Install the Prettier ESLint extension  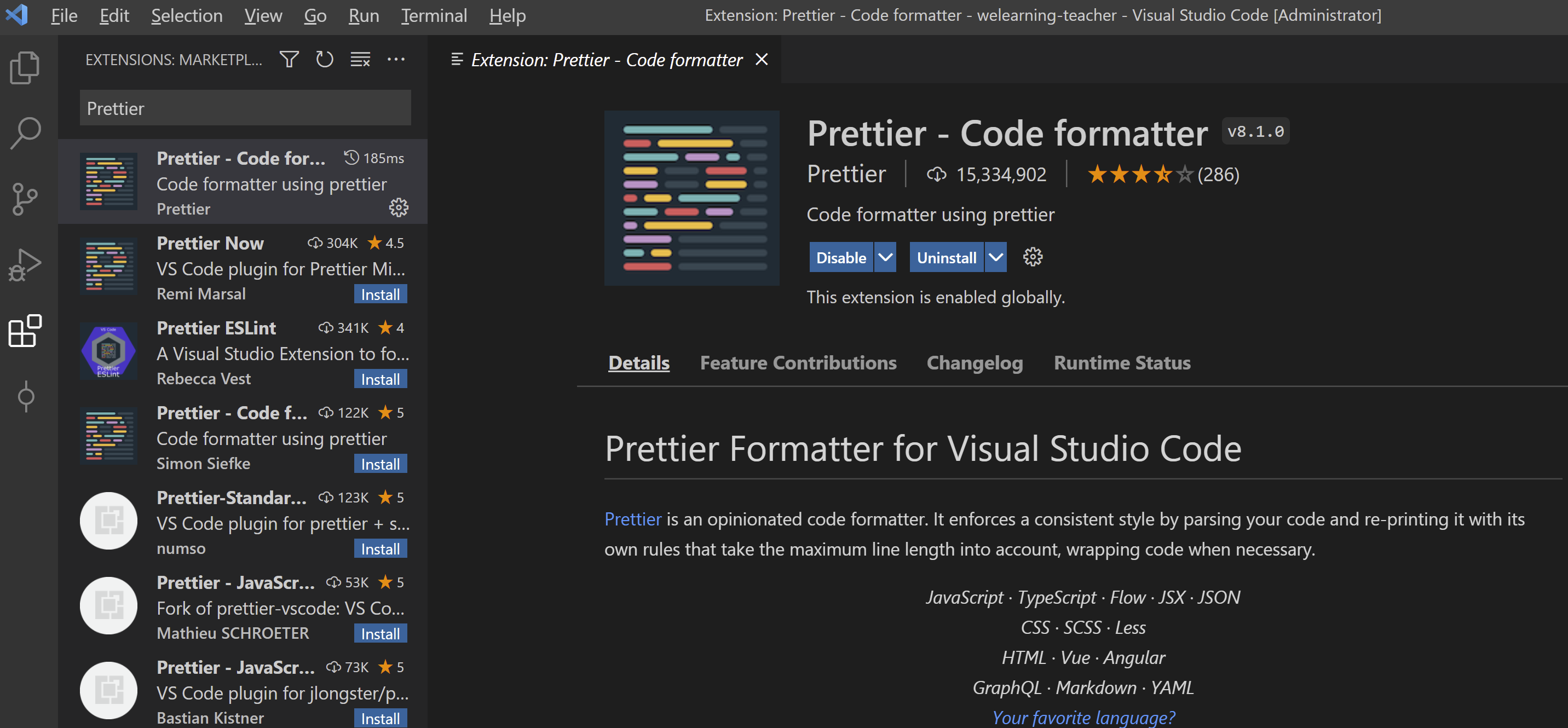pyautogui.click(x=381, y=379)
